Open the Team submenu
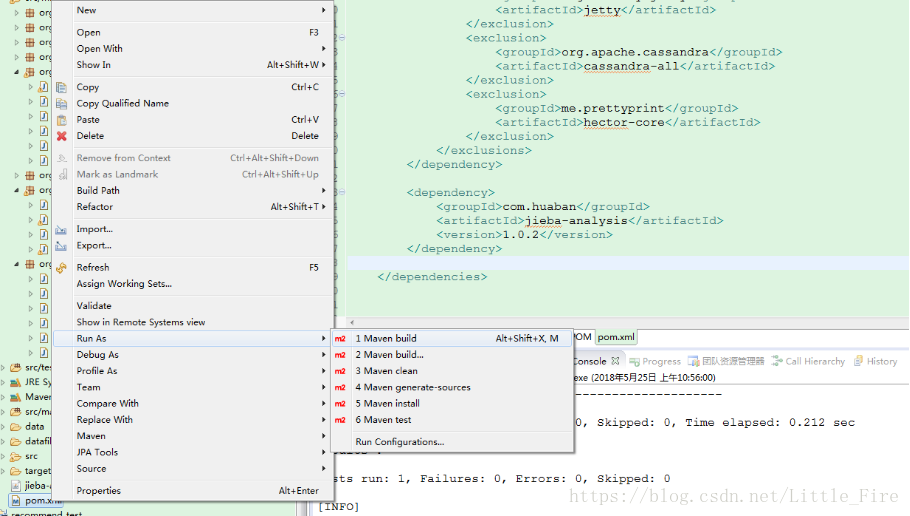The height and width of the screenshot is (516, 910). pyautogui.click(x=193, y=387)
